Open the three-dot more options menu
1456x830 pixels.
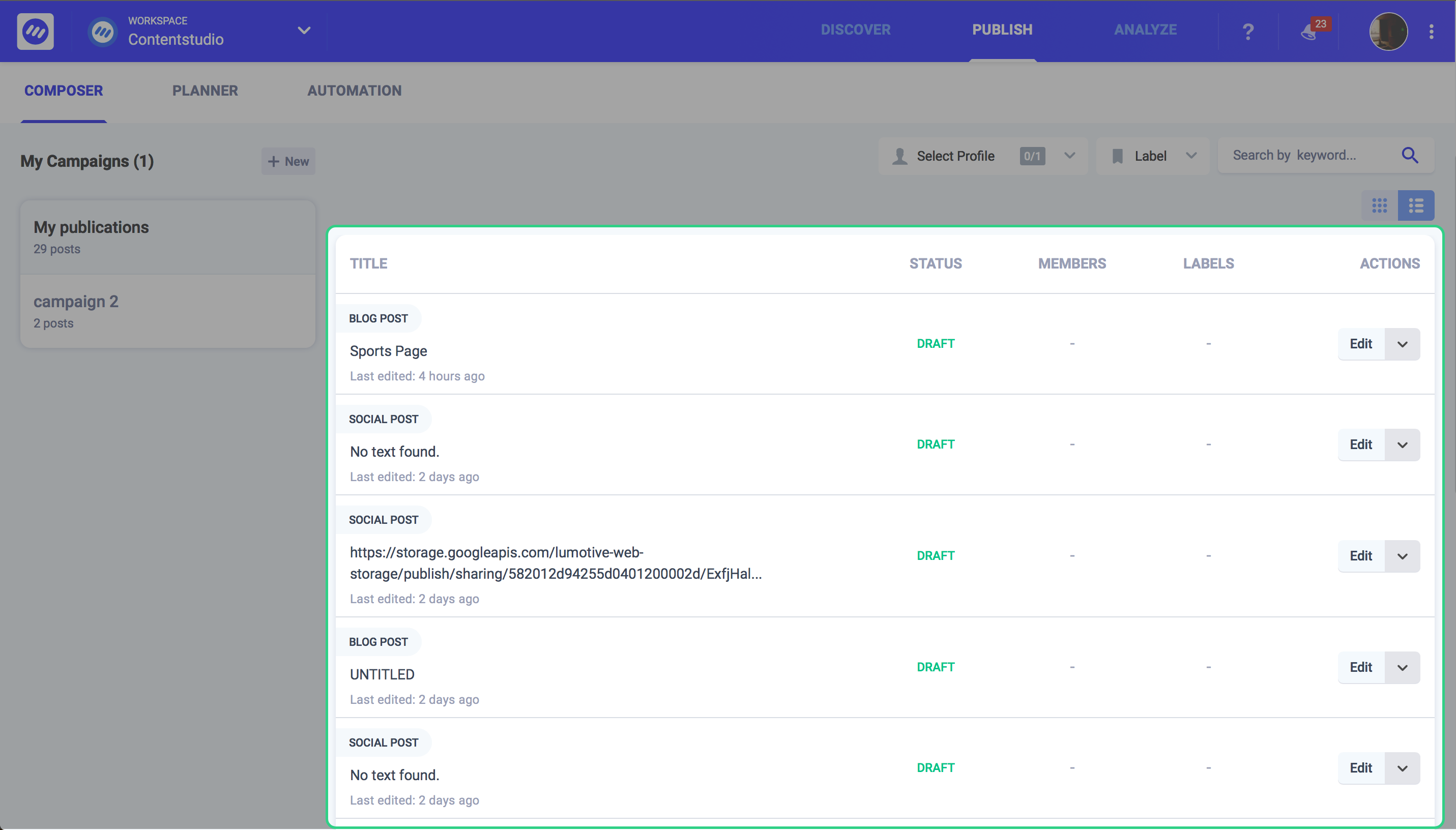(x=1431, y=32)
